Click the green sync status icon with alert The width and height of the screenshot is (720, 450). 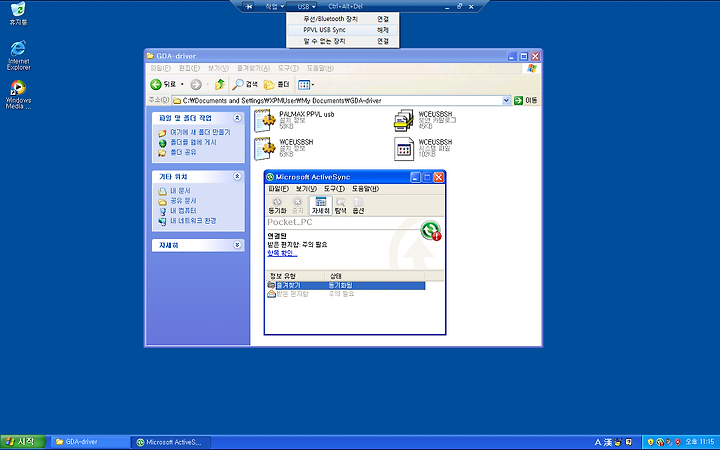tap(431, 231)
